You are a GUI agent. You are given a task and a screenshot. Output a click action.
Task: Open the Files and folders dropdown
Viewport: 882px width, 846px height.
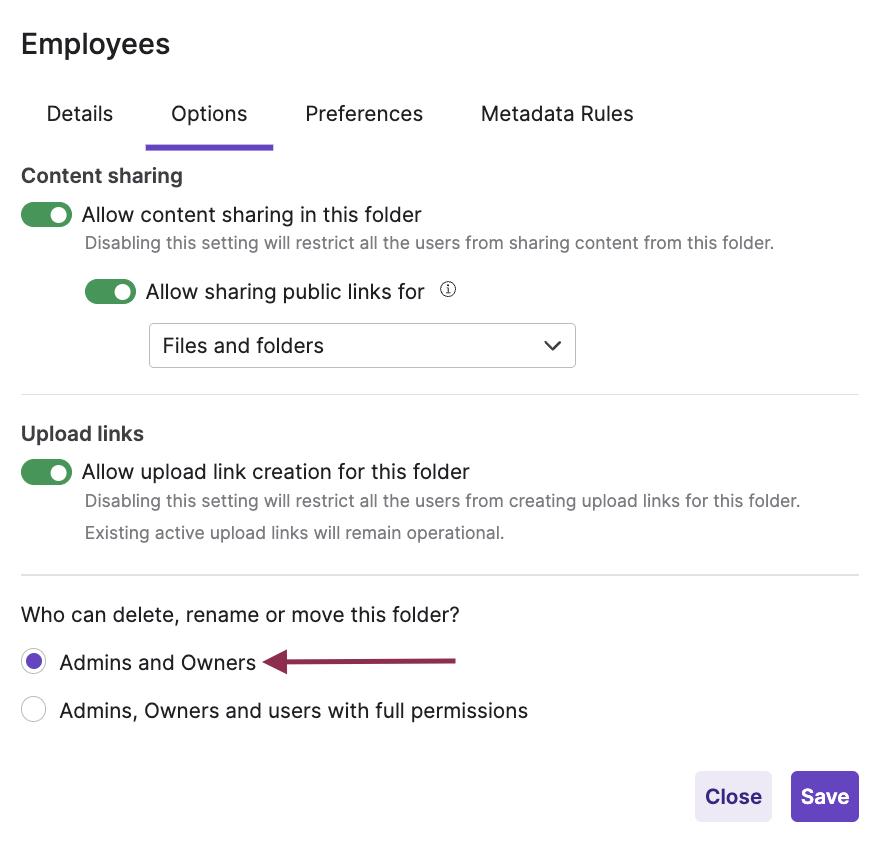point(362,346)
